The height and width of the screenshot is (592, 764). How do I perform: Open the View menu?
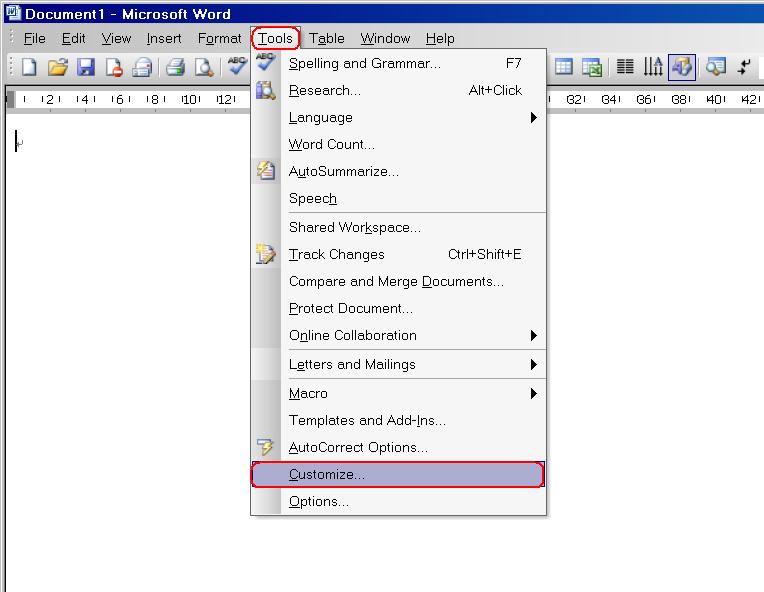[x=116, y=38]
